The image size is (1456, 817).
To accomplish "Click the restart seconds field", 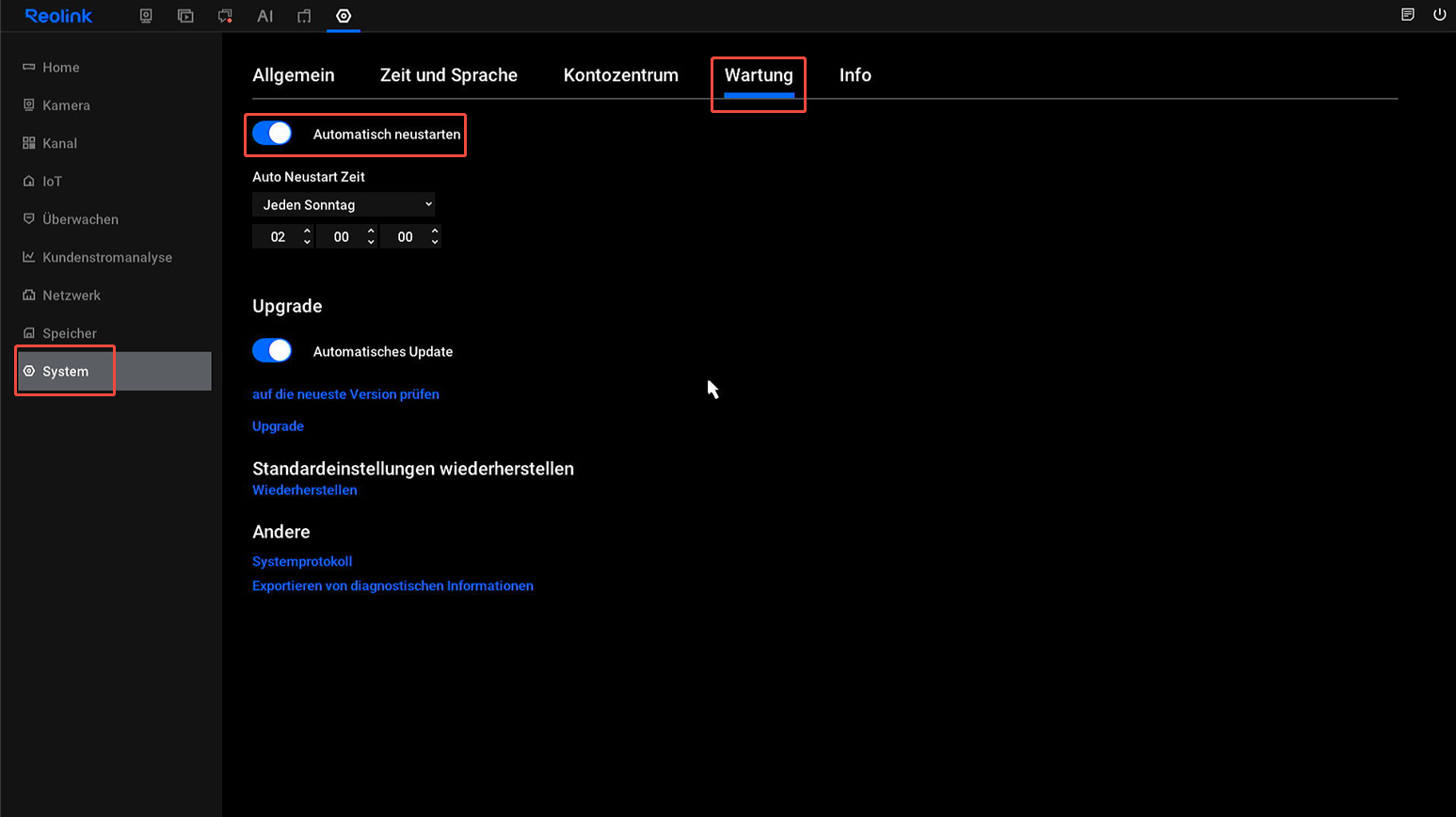I will point(410,236).
